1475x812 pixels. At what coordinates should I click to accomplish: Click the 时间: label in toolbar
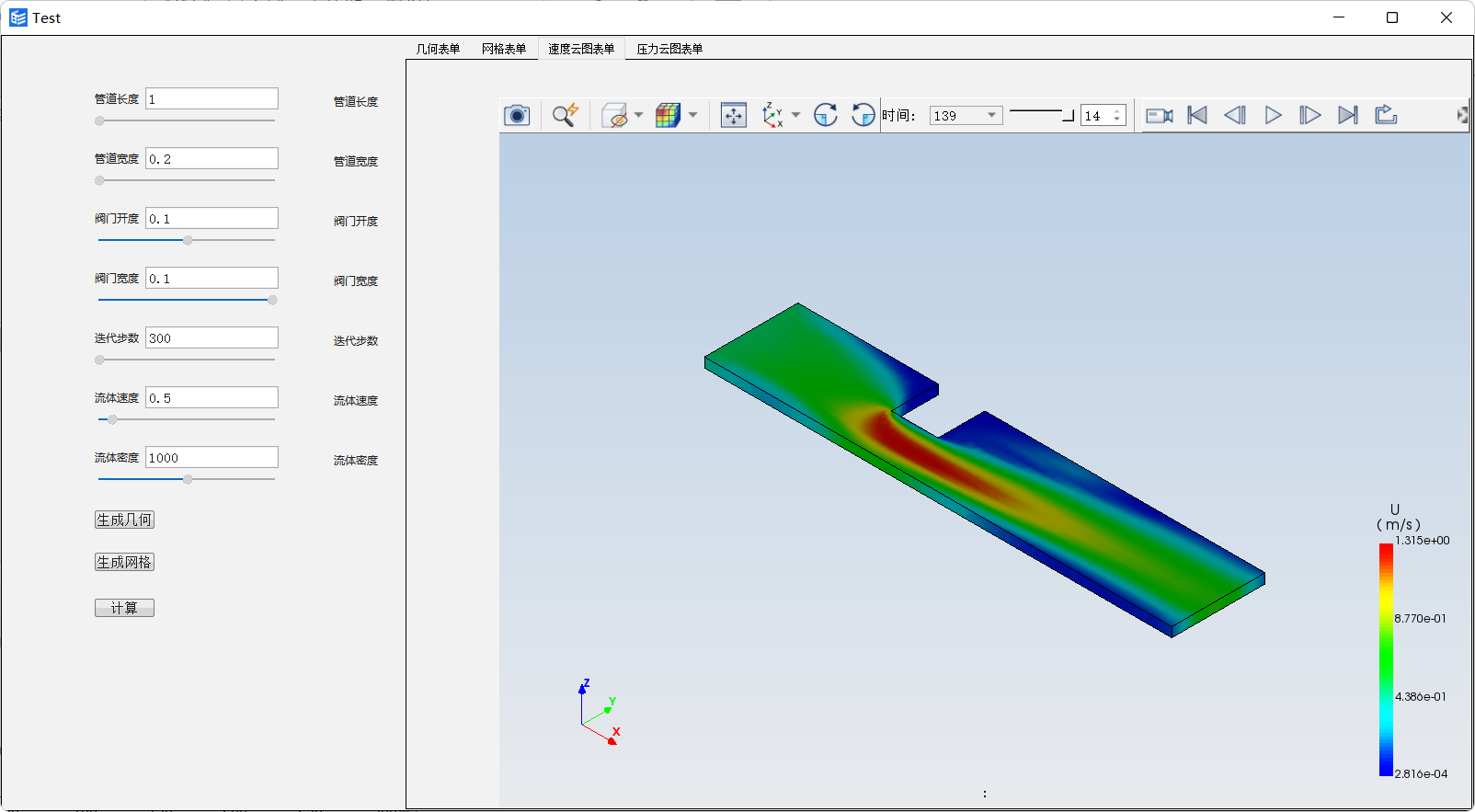(x=898, y=115)
